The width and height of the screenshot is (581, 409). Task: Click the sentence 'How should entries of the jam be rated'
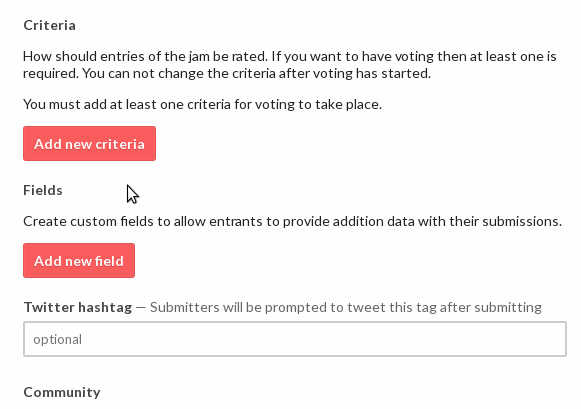145,56
